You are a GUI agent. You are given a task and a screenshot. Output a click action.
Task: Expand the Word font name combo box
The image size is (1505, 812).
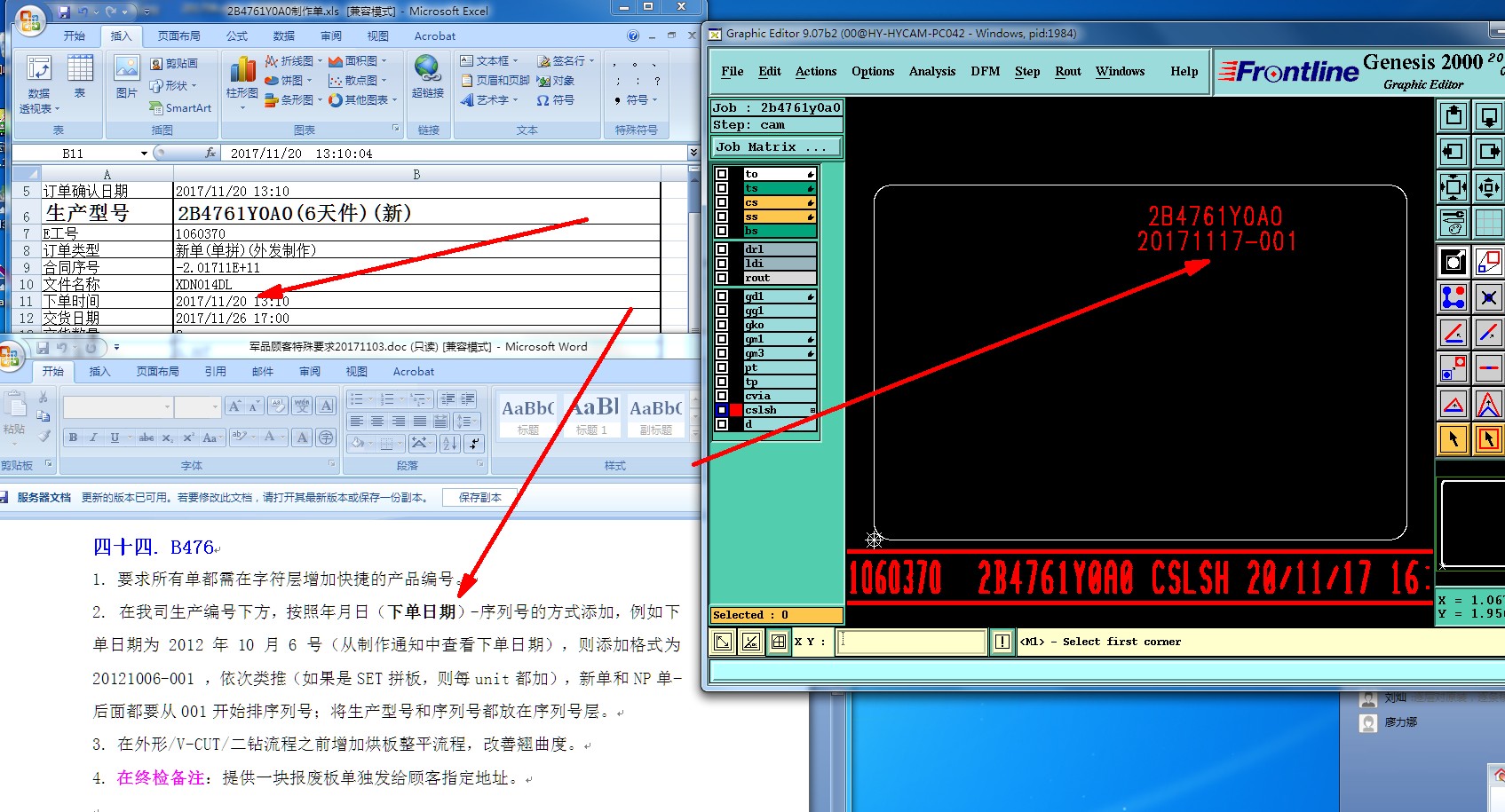pos(167,406)
